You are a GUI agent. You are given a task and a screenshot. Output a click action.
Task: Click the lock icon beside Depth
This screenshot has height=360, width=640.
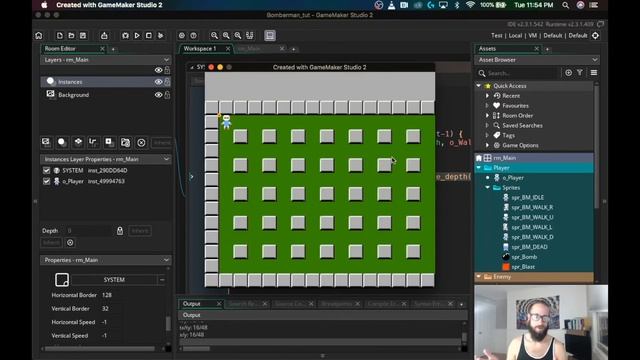120,231
